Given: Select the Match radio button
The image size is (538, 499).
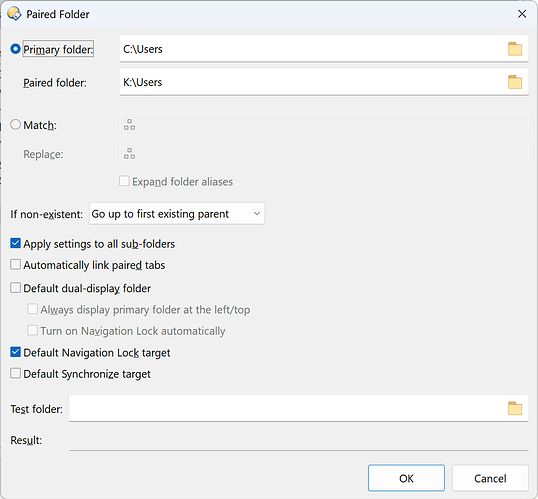Looking at the screenshot, I should click(x=15, y=125).
